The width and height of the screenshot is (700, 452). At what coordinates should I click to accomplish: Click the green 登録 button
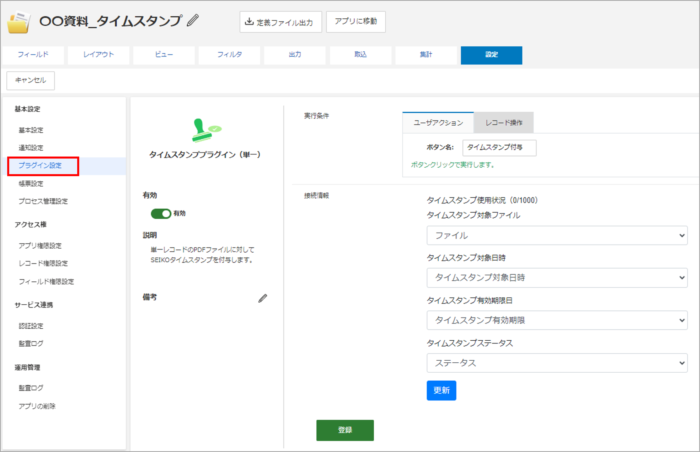click(x=345, y=430)
